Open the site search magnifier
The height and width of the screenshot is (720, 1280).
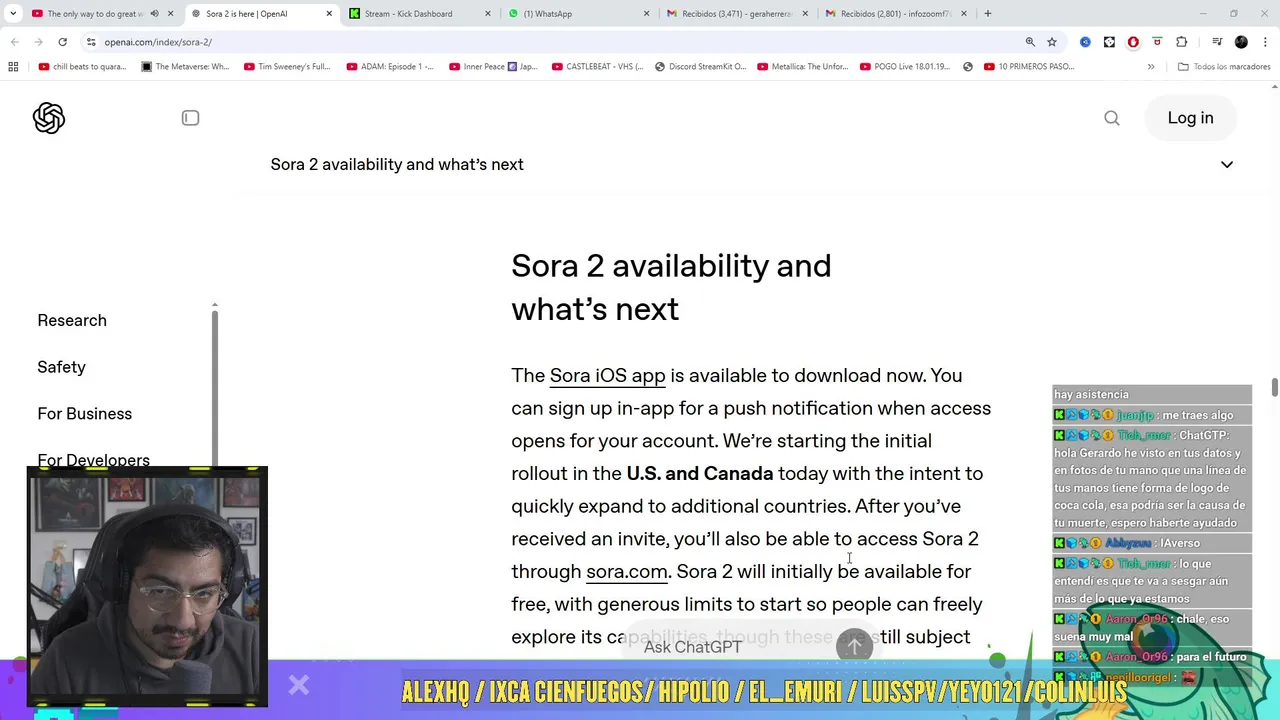(x=1112, y=118)
